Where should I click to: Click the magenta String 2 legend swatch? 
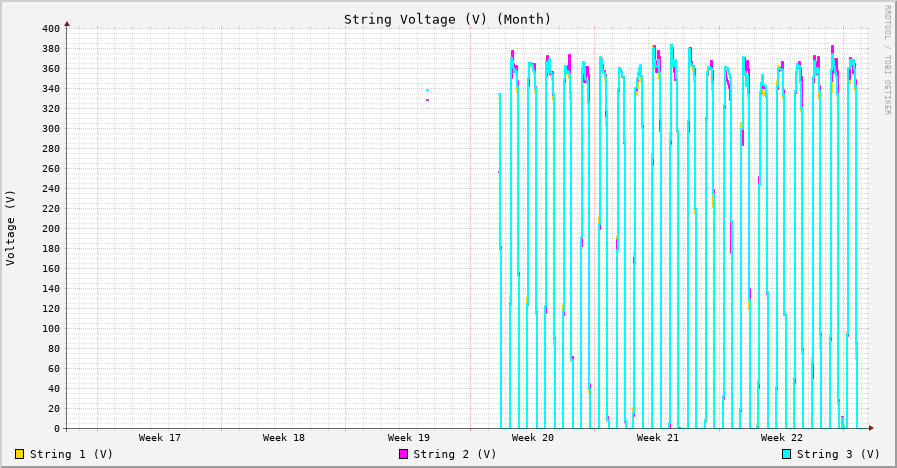pos(403,454)
